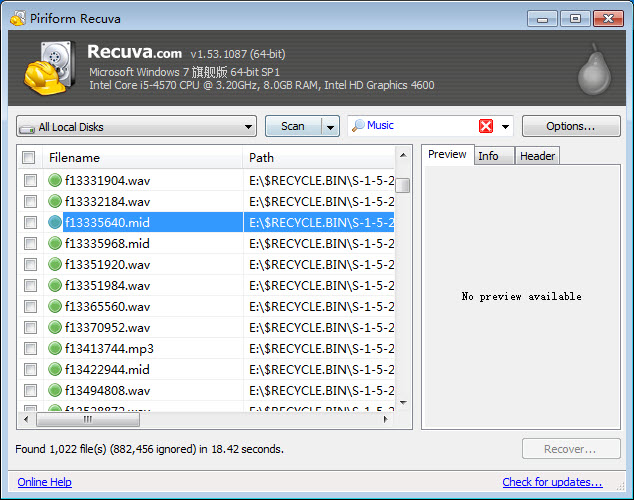Sort by the Path column header
This screenshot has height=500, width=634.
coord(319,157)
